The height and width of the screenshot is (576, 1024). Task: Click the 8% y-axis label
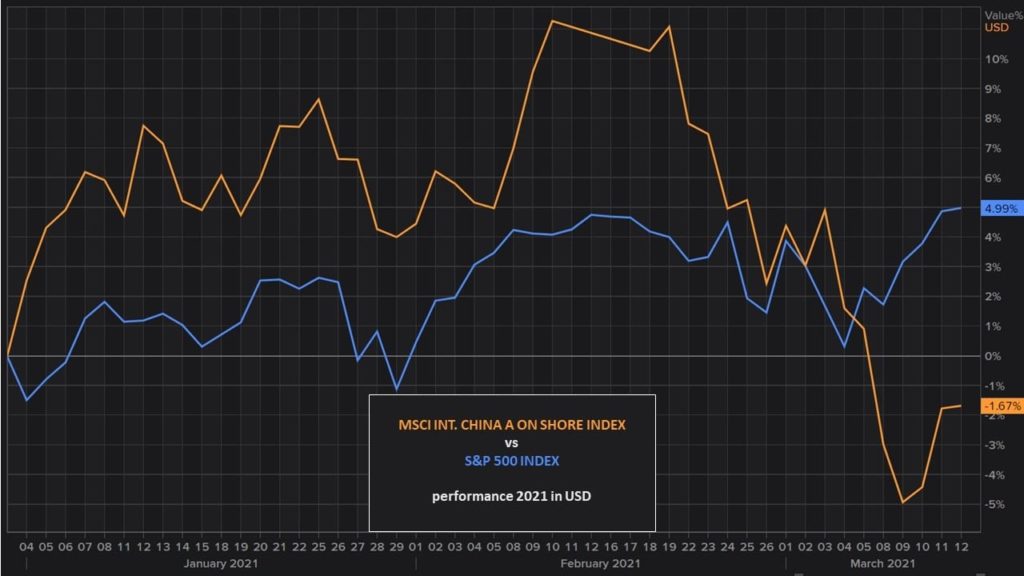(x=993, y=118)
